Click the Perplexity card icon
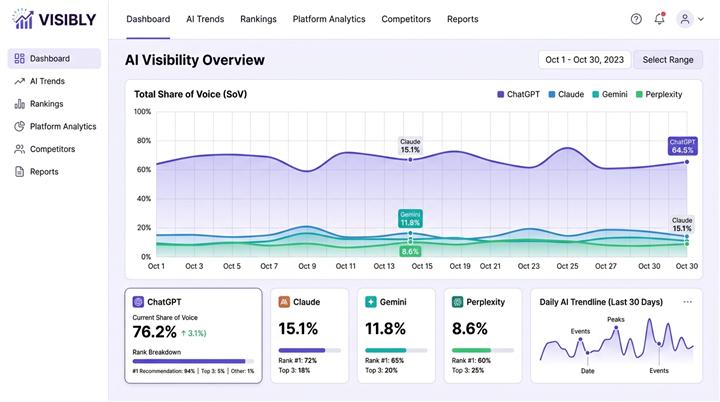This screenshot has height=402, width=720. pos(457,302)
